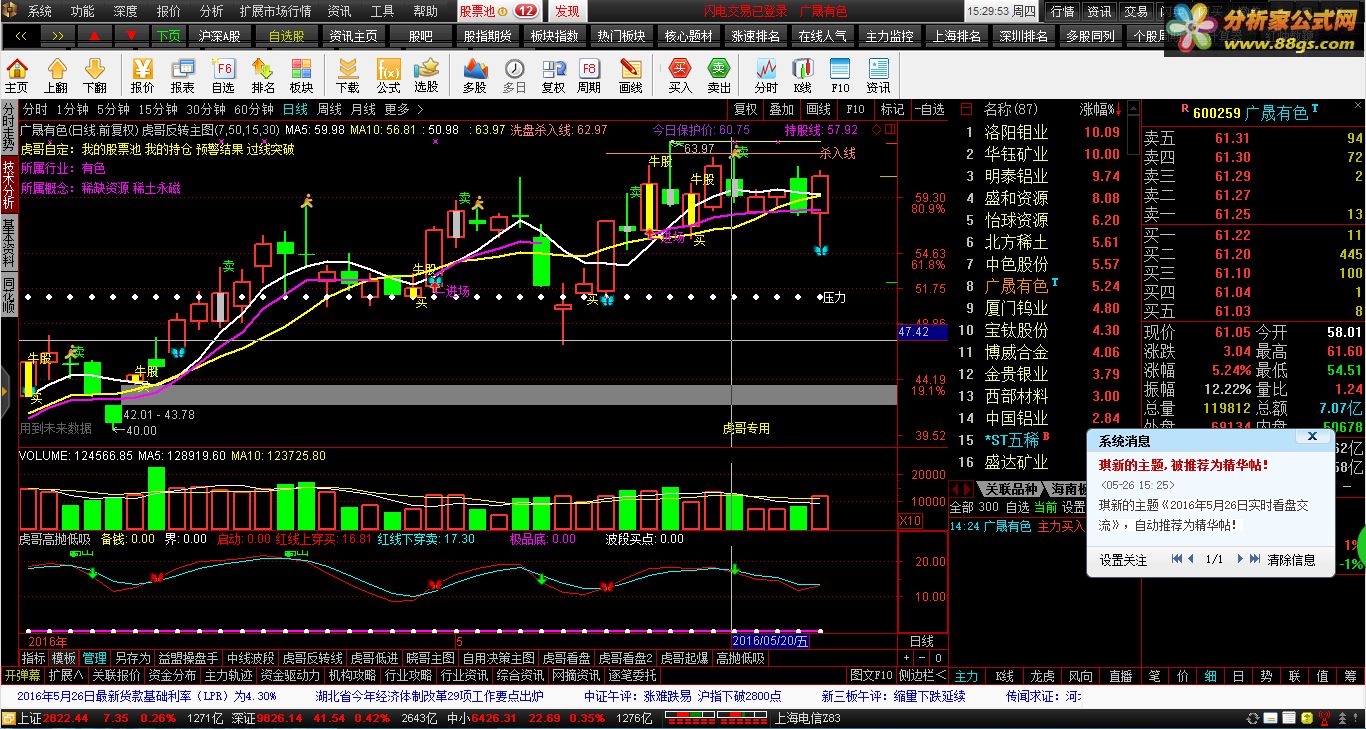Click the green 卖出 sell icon
The image size is (1366, 729).
coord(719,76)
